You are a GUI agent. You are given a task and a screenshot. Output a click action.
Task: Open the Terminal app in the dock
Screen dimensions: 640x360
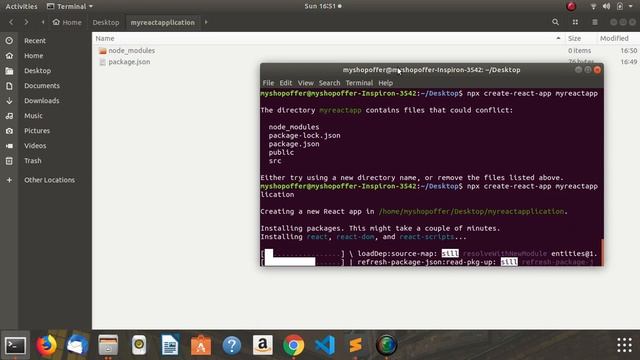[x=15, y=346]
